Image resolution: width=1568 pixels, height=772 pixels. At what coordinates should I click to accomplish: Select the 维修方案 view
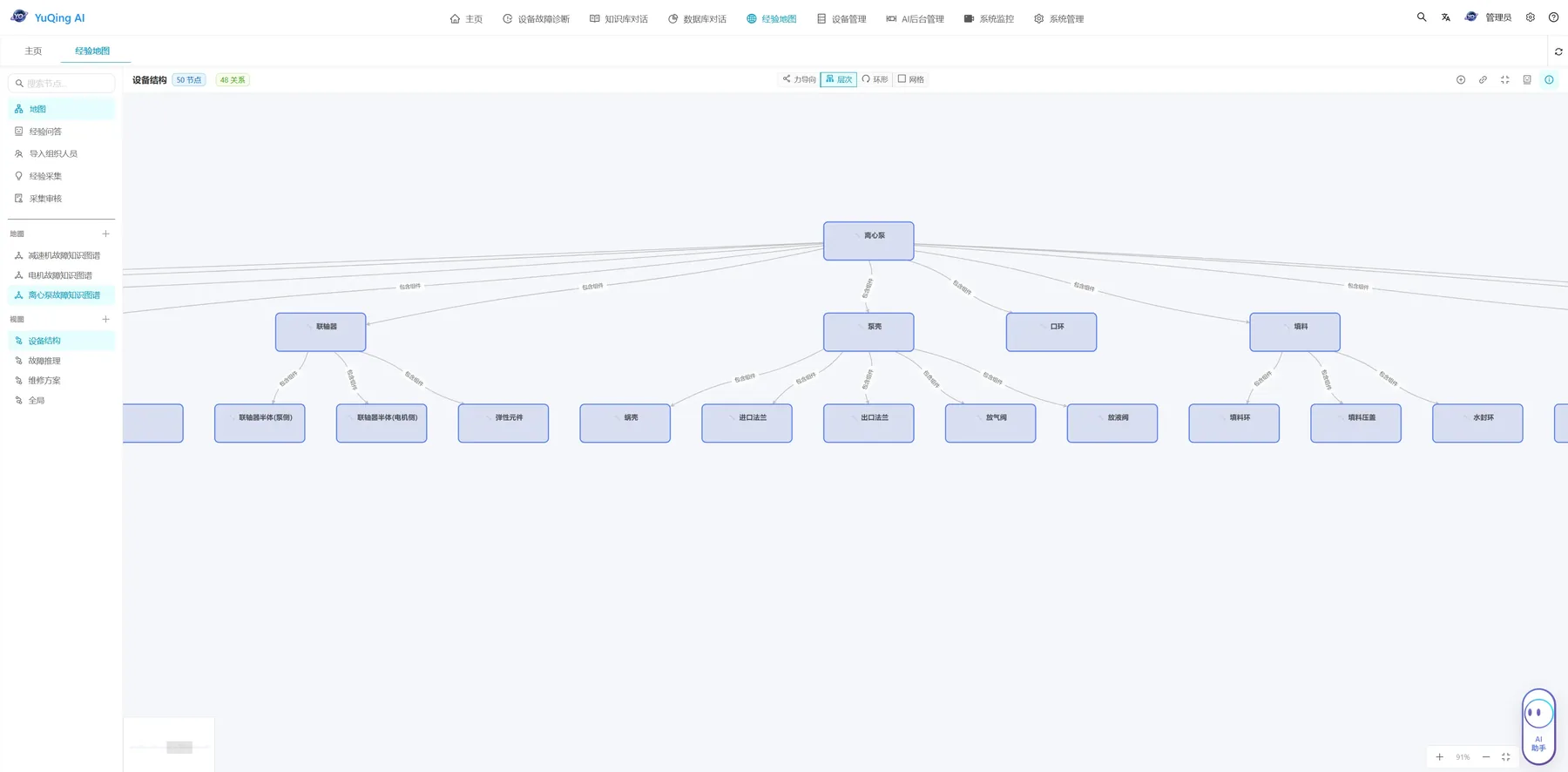(61, 381)
